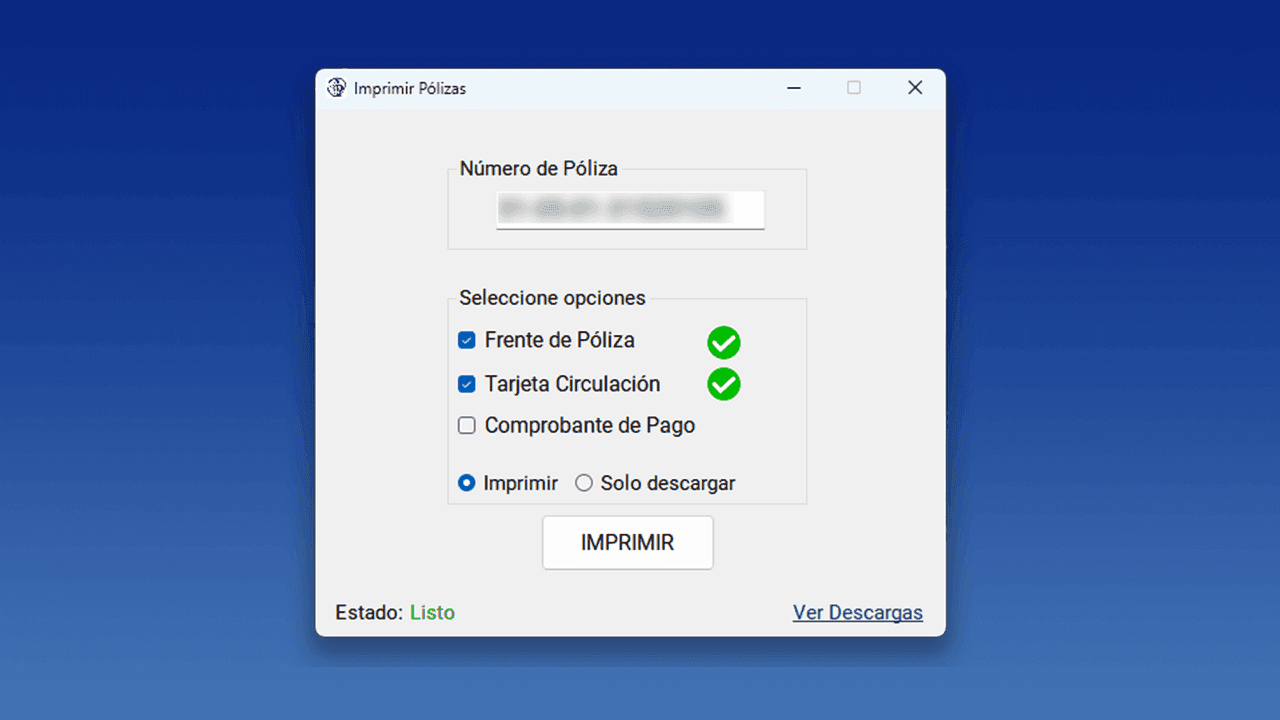1280x720 pixels.
Task: Focus the Número de Póliza input field
Action: [631, 210]
